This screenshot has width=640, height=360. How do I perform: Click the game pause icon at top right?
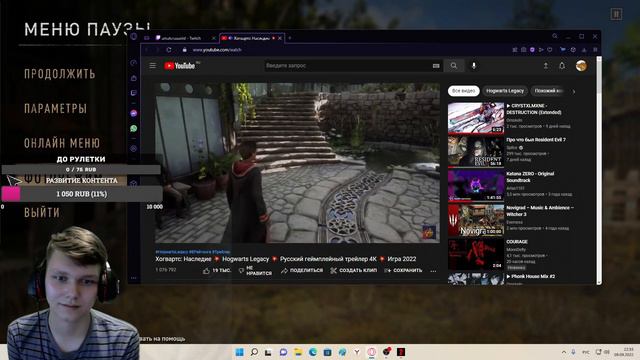(x=616, y=15)
